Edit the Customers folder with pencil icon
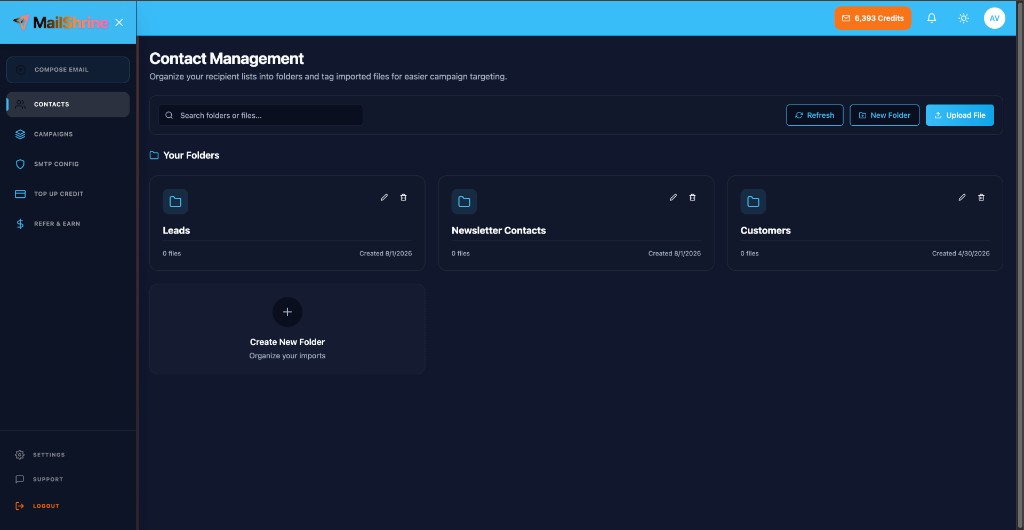The image size is (1024, 530). coord(962,197)
